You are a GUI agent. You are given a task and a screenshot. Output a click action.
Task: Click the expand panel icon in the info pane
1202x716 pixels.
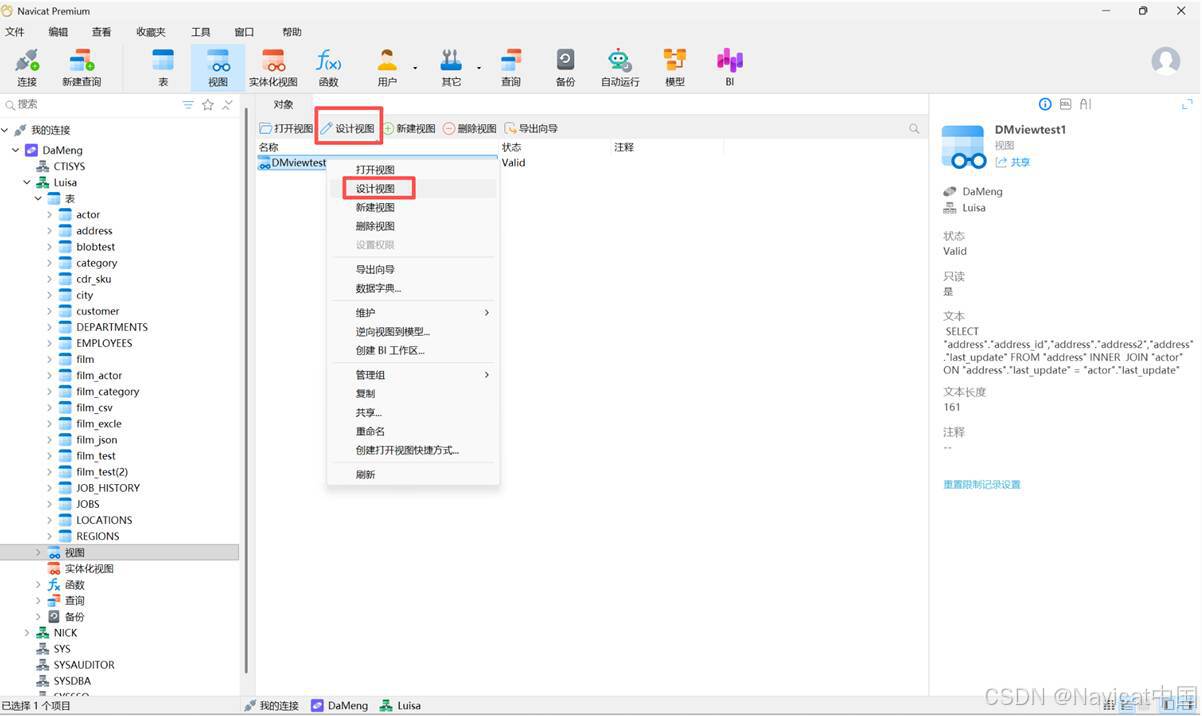(x=1187, y=104)
